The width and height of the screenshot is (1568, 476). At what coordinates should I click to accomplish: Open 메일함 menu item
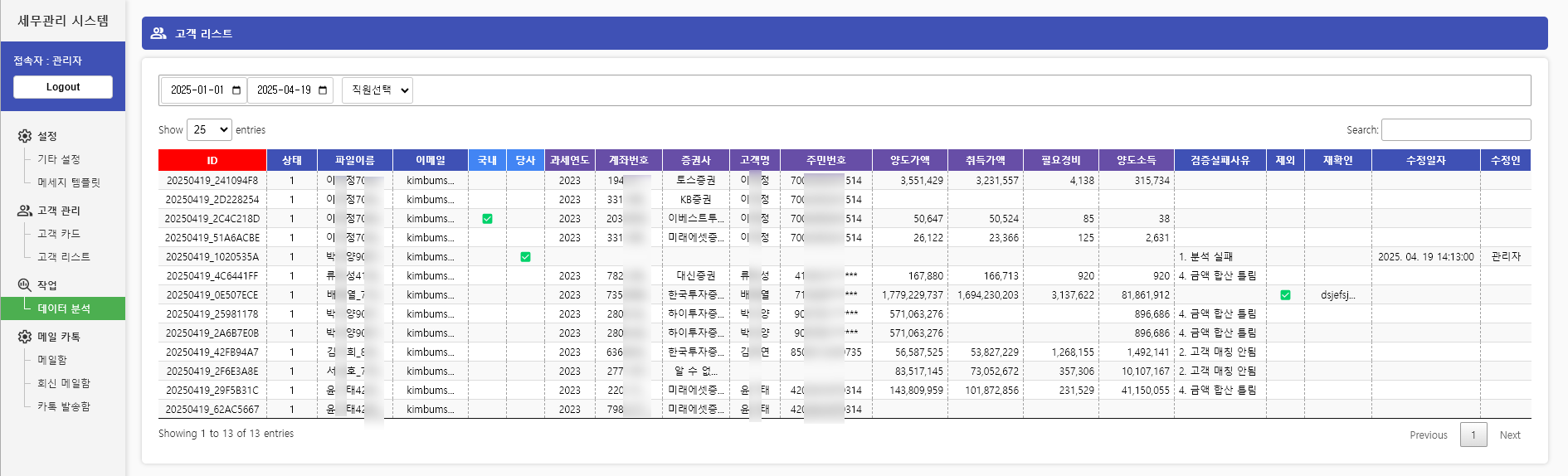click(52, 360)
